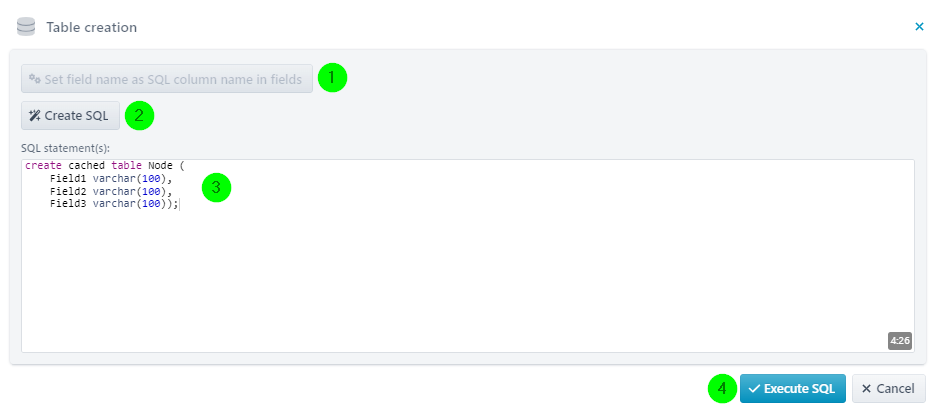Click the Create SQL button
Image resolution: width=937 pixels, height=418 pixels.
point(71,115)
